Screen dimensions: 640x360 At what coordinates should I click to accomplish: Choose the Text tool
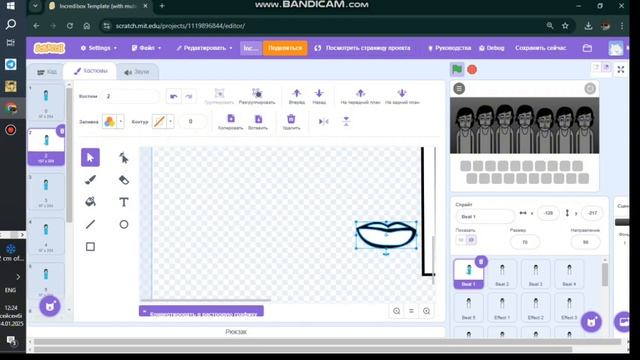124,202
